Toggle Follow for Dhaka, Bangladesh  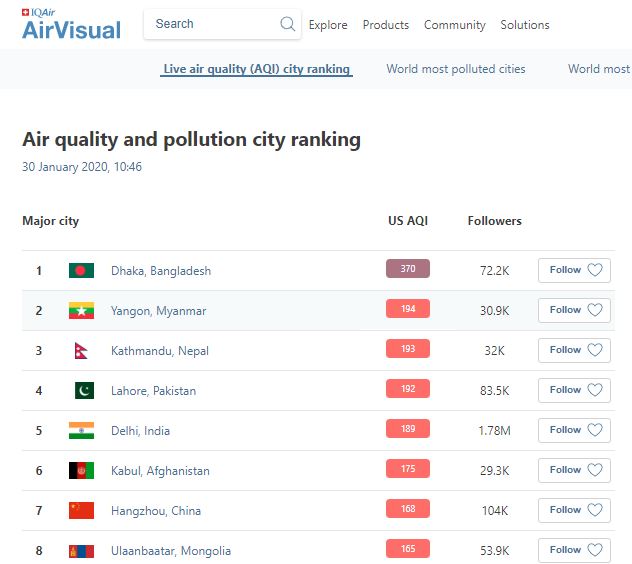(x=574, y=270)
